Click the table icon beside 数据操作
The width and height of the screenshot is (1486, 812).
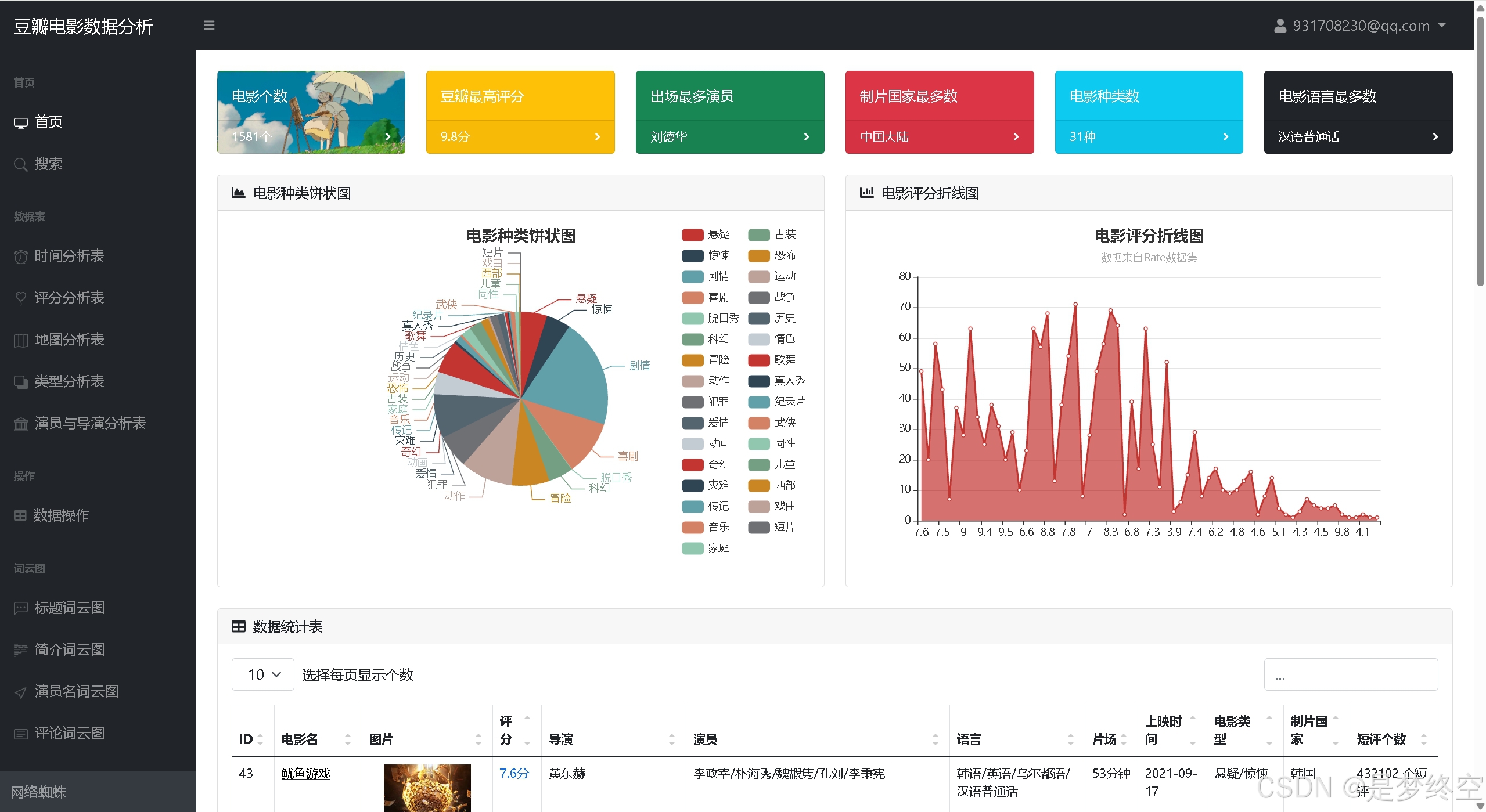[20, 515]
